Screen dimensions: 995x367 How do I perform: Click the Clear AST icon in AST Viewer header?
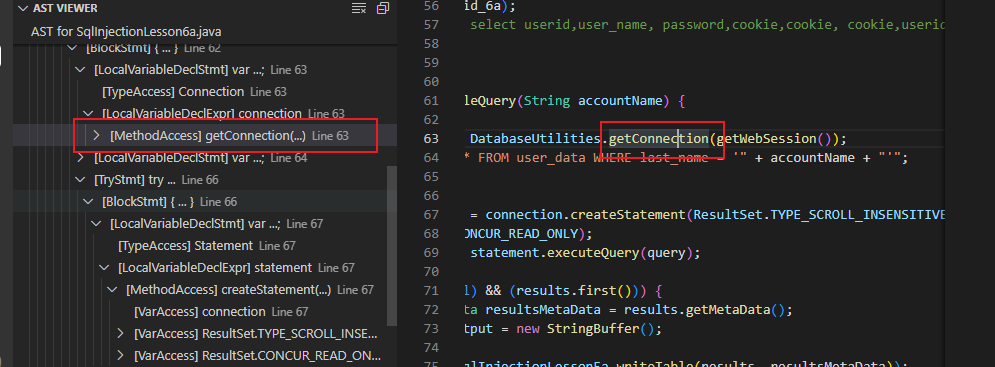point(359,9)
